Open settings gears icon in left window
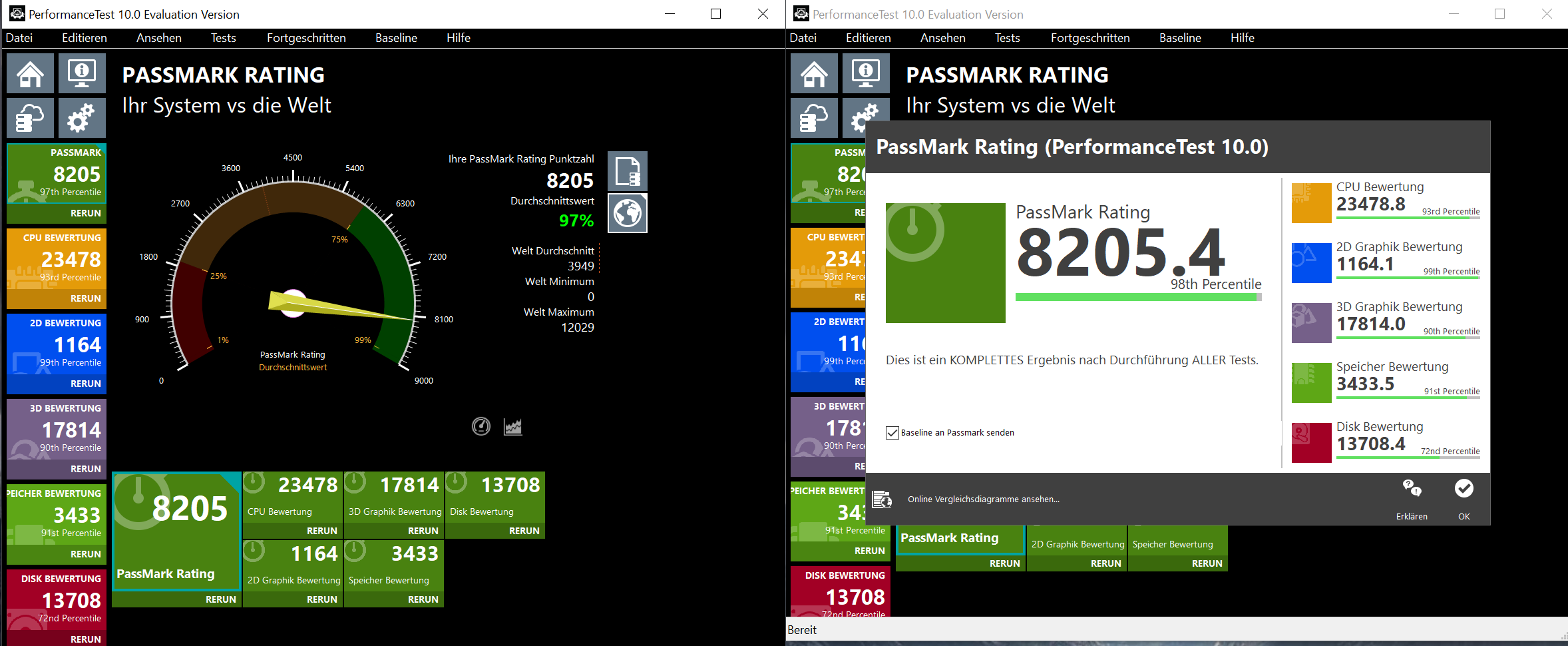1568x646 pixels. 82,119
